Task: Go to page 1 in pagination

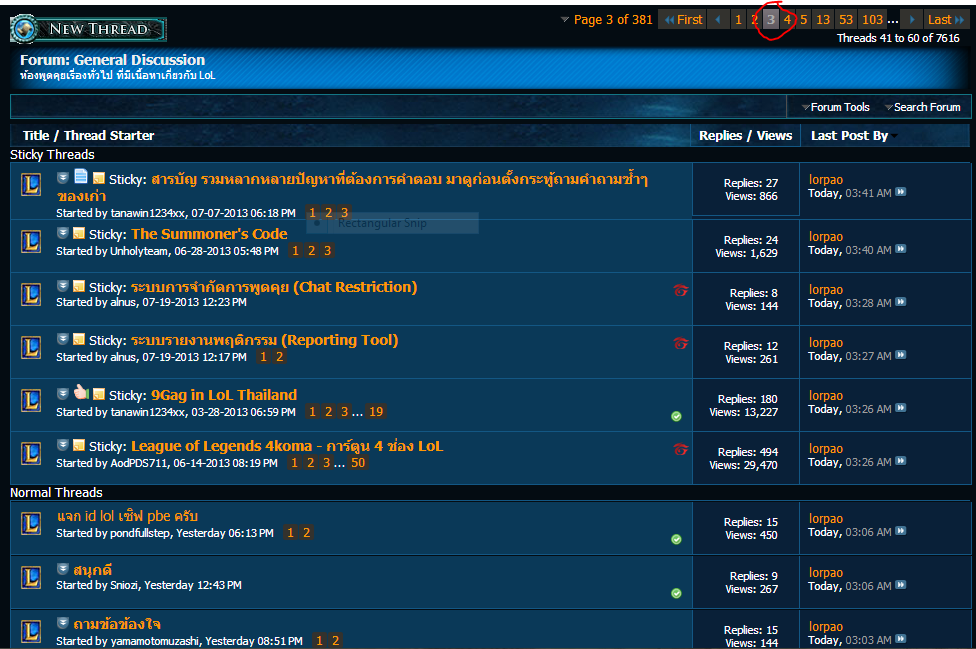Action: (738, 20)
